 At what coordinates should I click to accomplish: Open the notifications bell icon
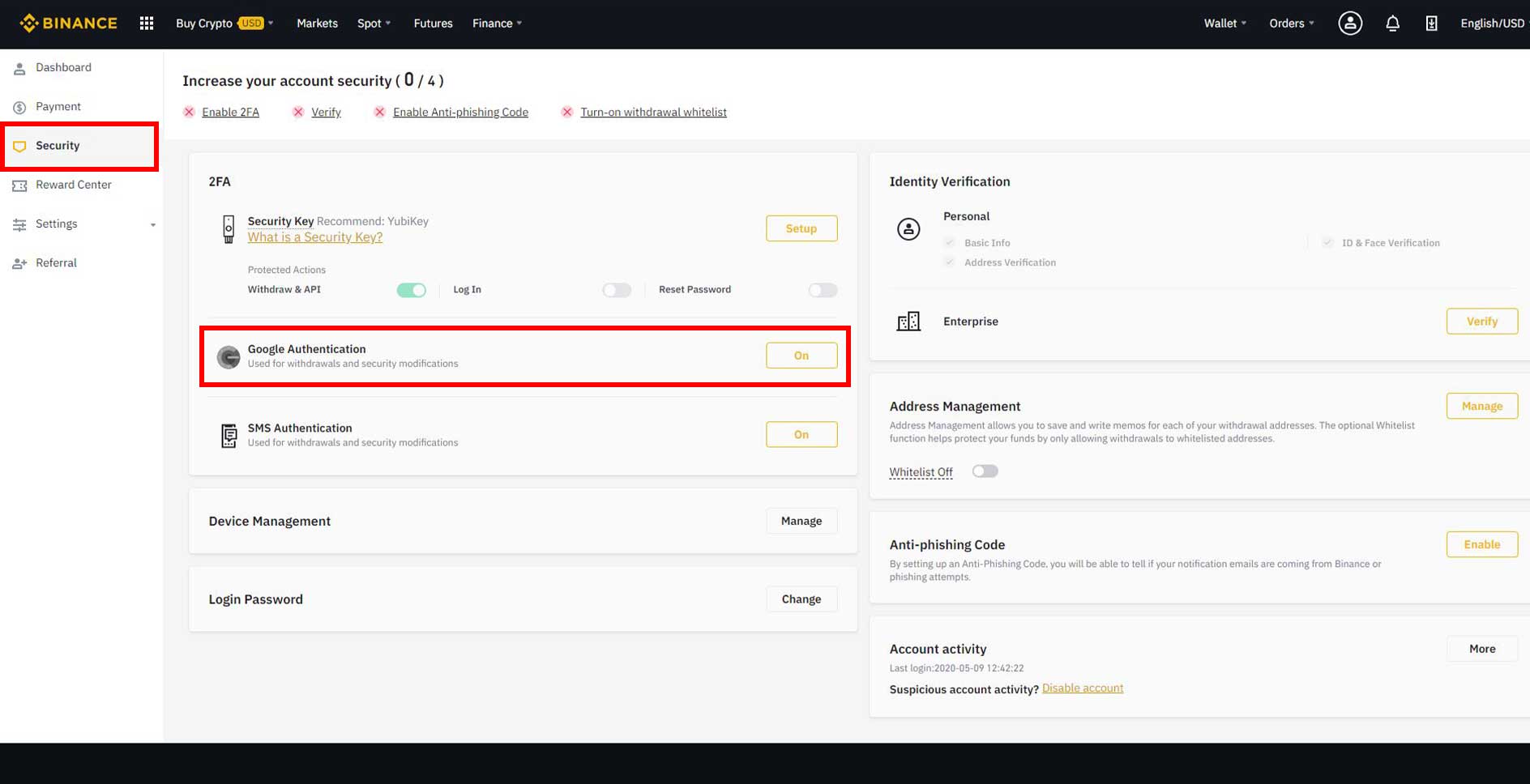(1392, 23)
